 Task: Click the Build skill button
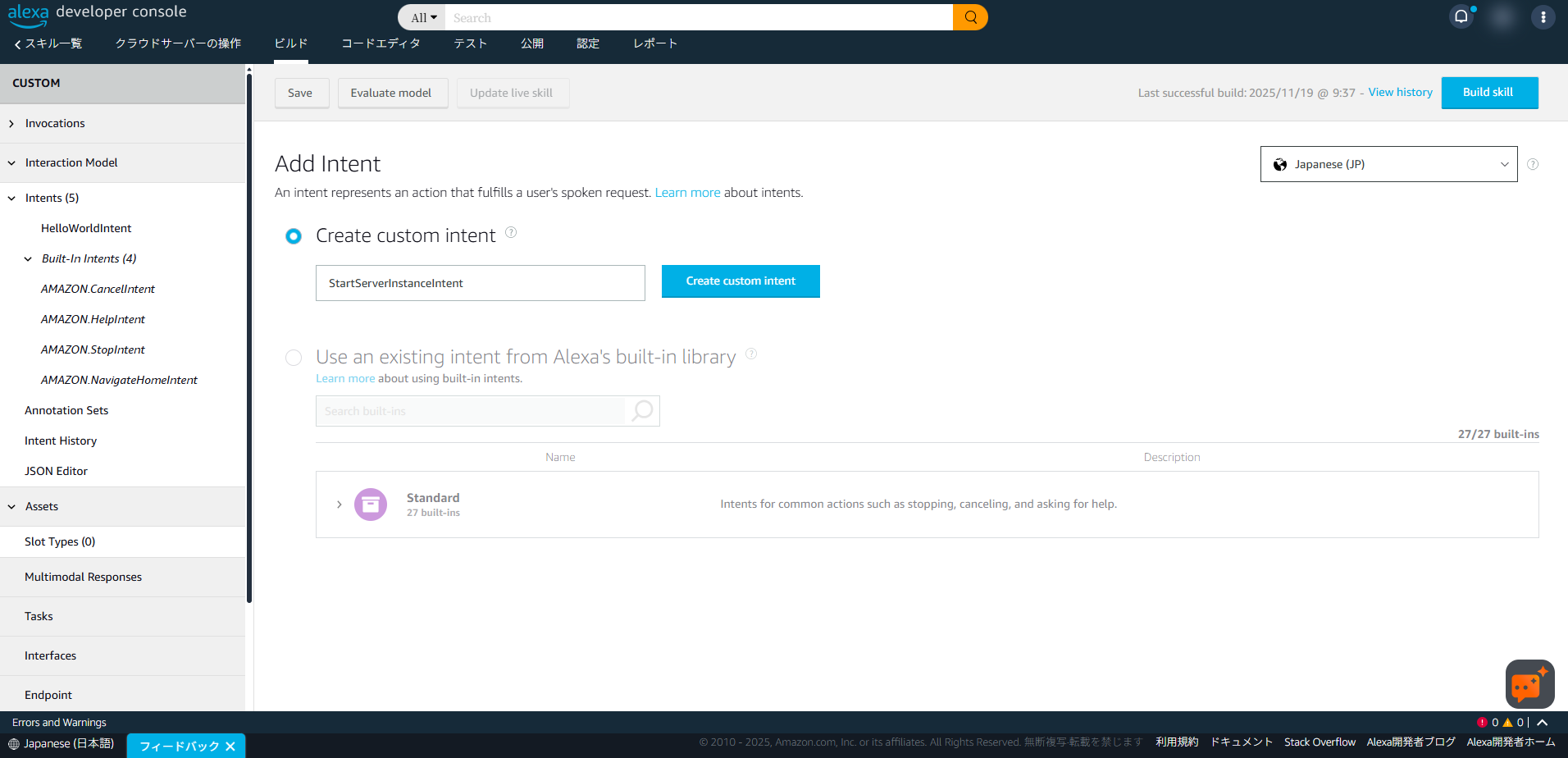point(1488,93)
